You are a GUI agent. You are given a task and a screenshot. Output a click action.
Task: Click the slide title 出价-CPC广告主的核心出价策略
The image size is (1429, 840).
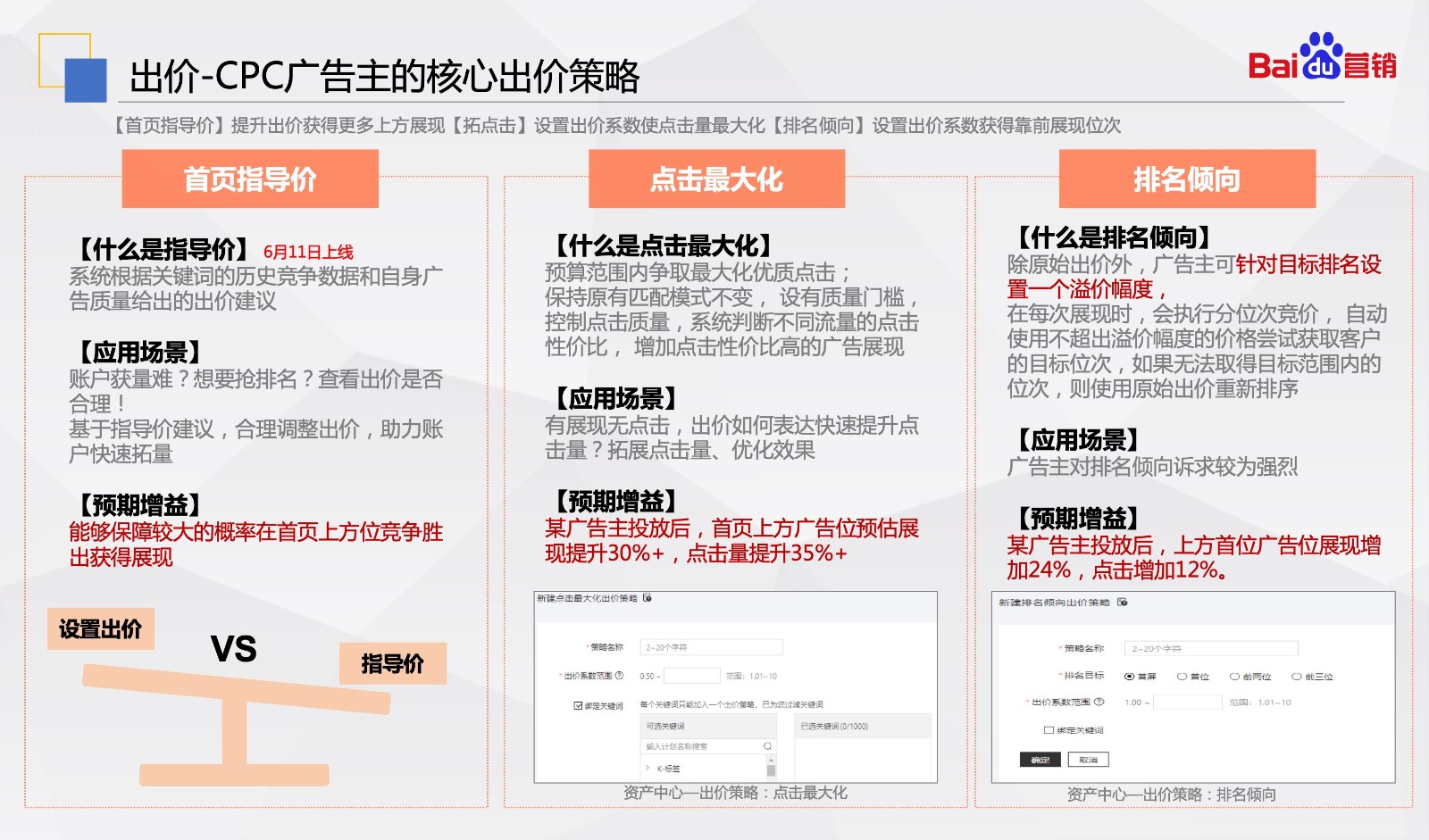[x=385, y=77]
